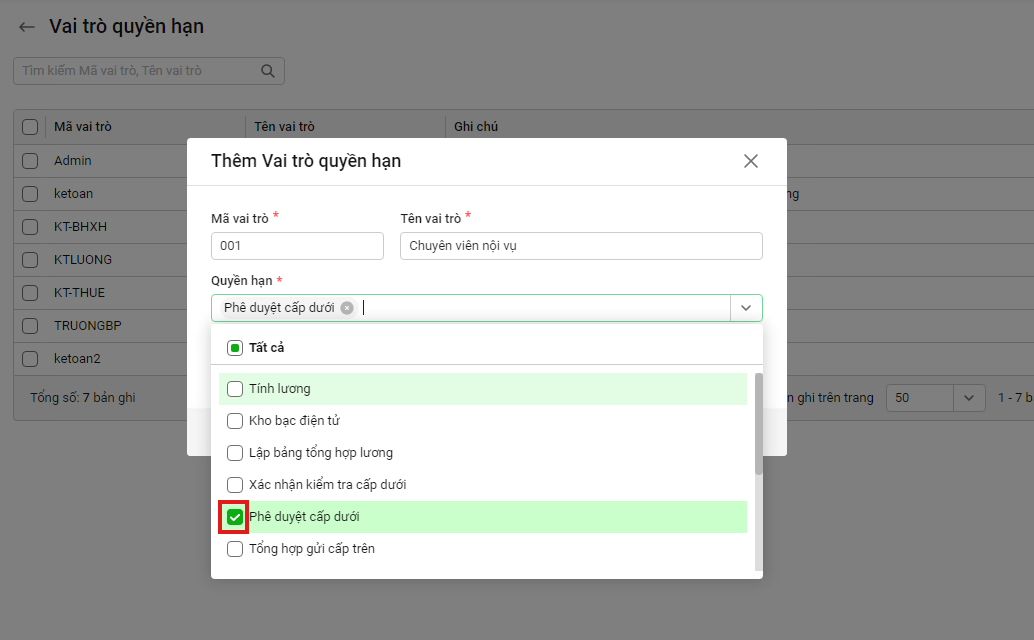Click the Mã vai trò input field
The image size is (1034, 640).
coord(297,246)
